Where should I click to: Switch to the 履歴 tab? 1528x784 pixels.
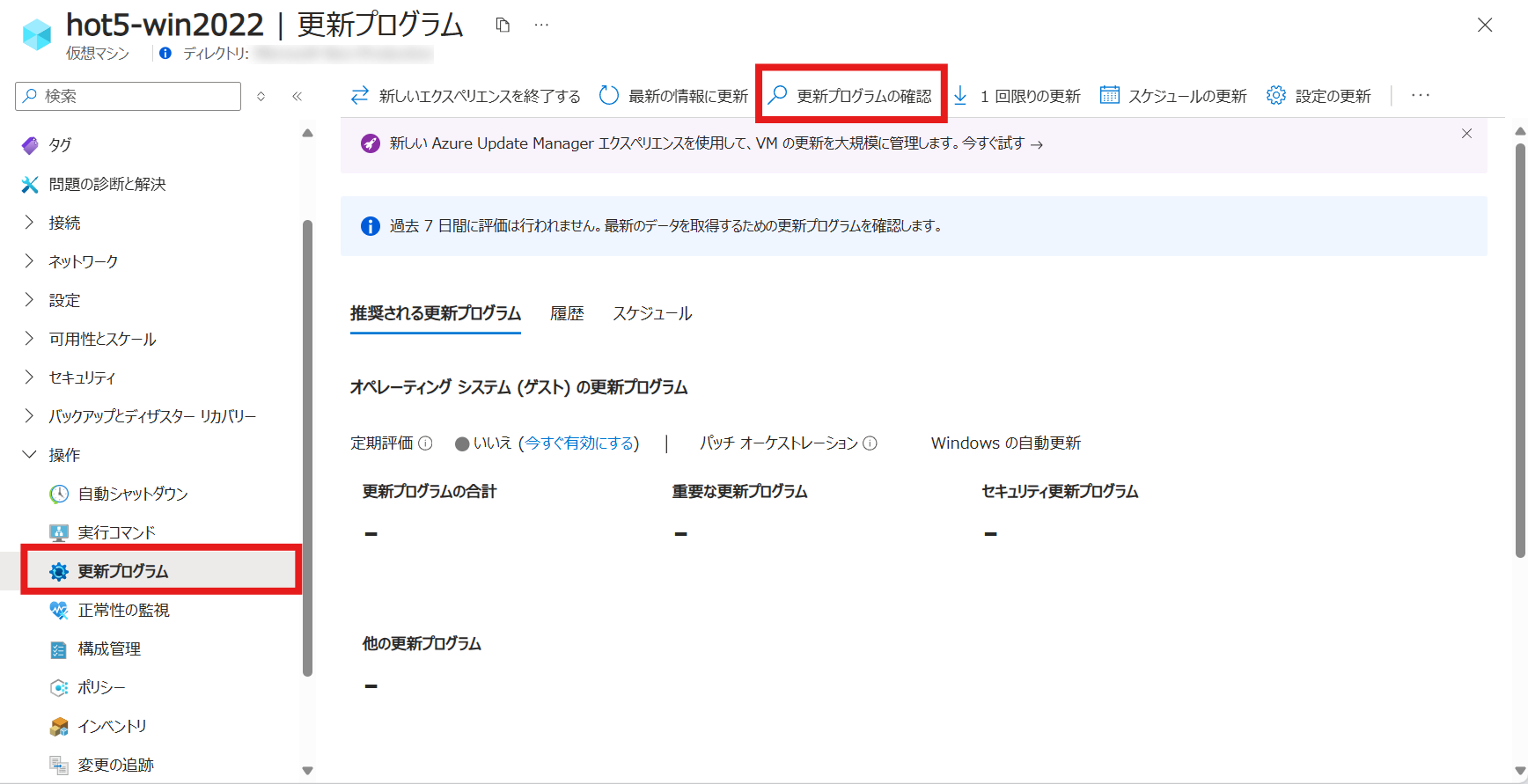pos(567,314)
